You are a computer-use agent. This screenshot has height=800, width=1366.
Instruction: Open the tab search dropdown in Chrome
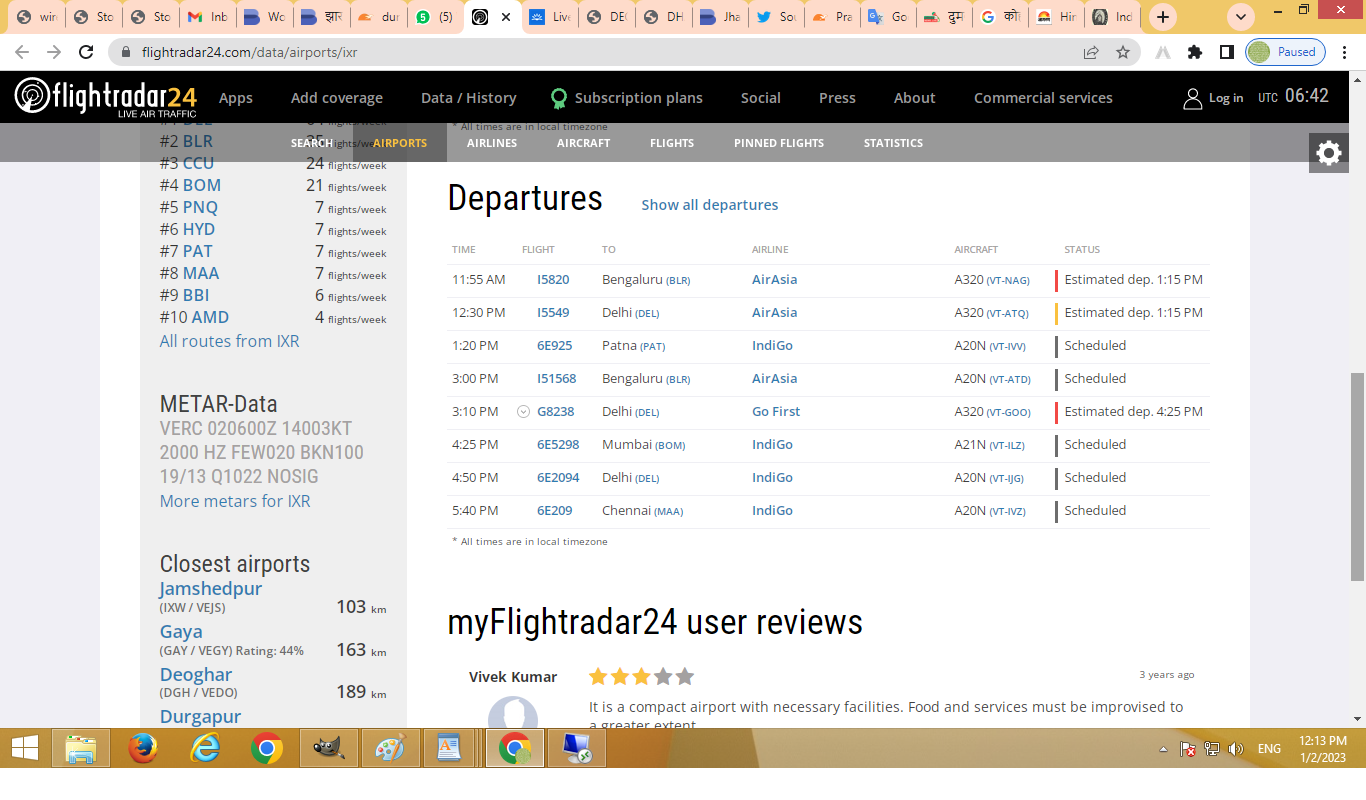pos(1241,17)
